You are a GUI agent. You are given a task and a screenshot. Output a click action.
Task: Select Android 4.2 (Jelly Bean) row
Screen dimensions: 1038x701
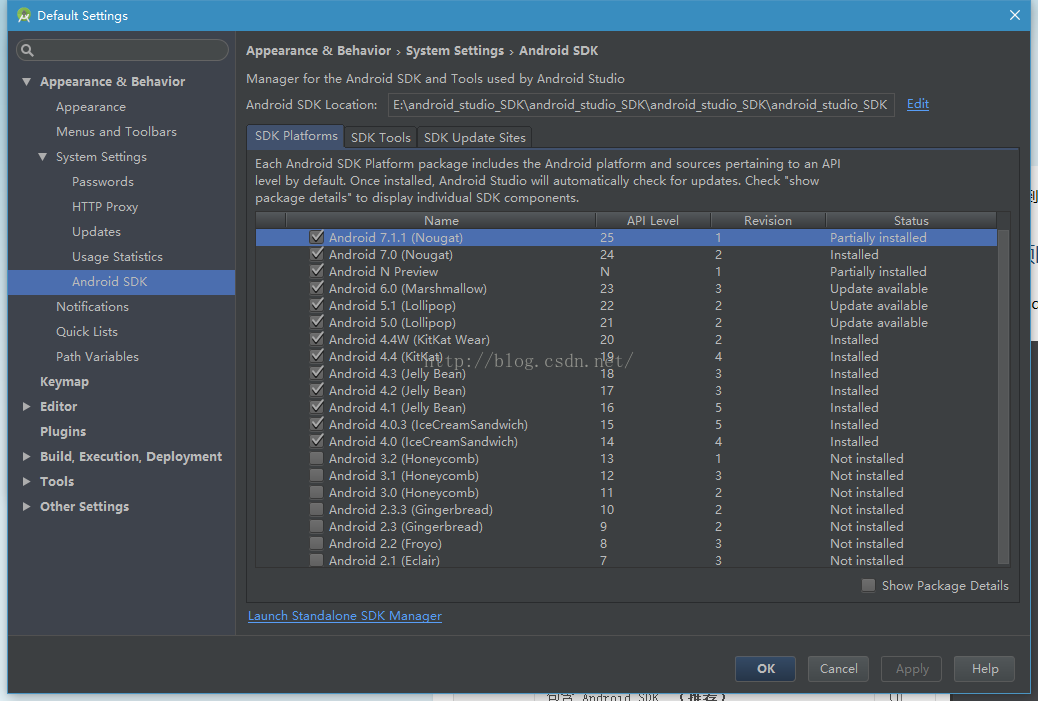[626, 391]
